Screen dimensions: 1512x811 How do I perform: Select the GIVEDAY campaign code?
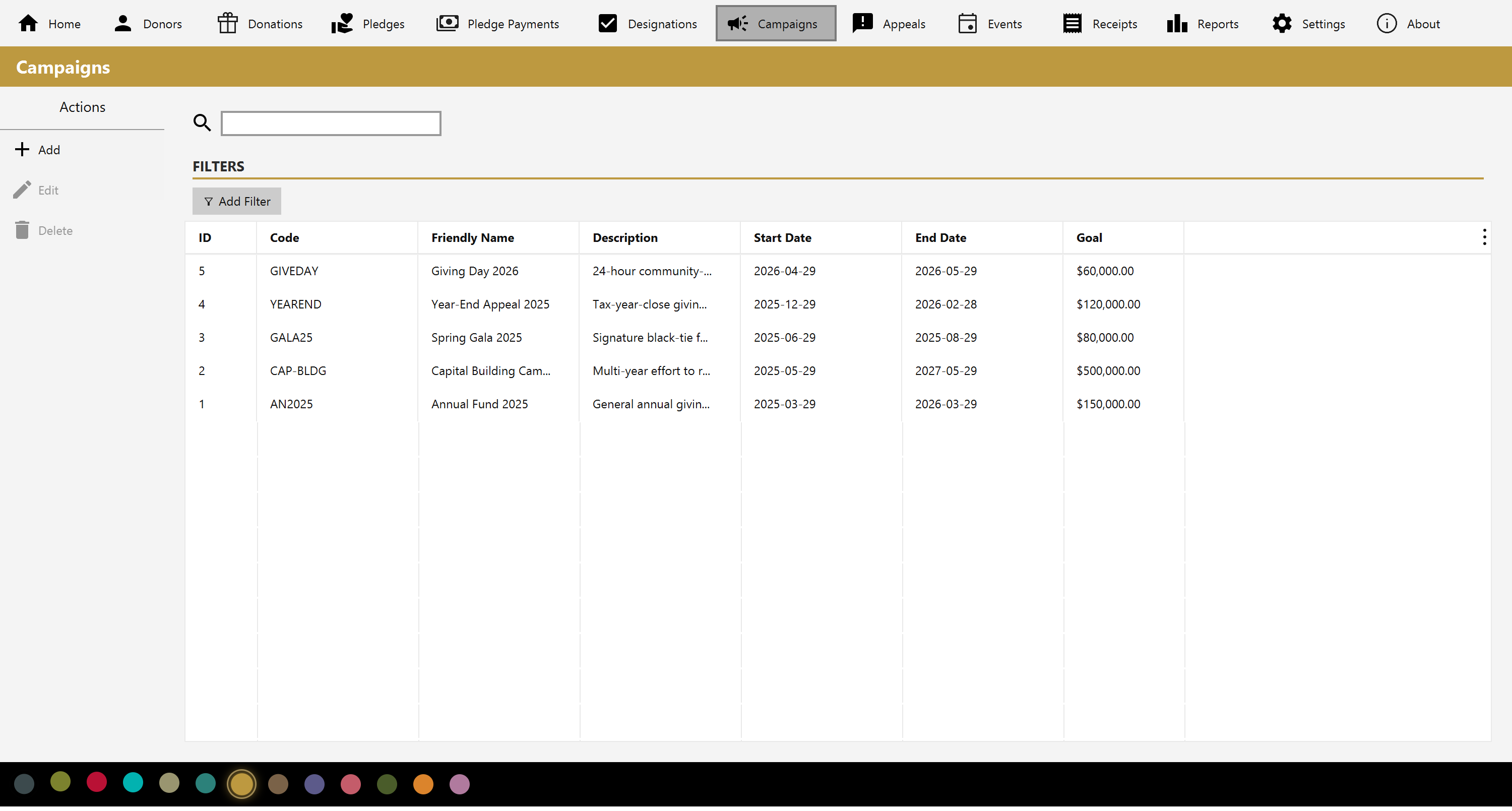click(294, 271)
